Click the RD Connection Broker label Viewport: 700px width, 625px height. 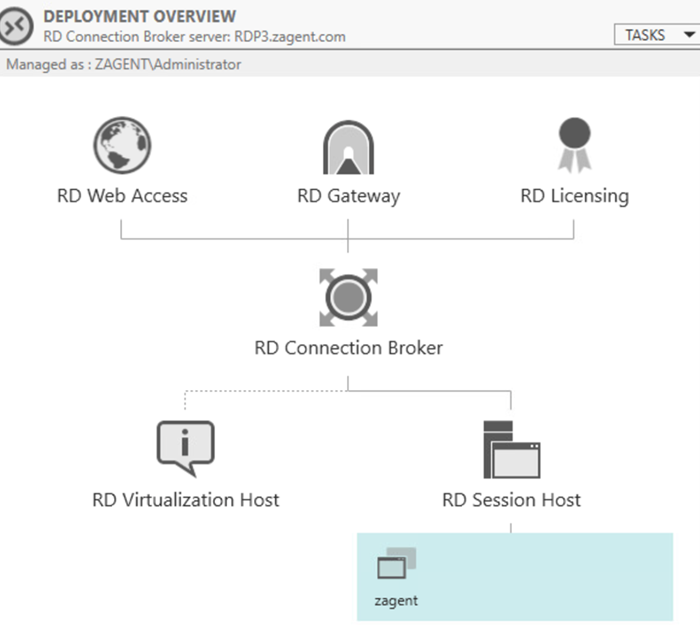(x=348, y=348)
